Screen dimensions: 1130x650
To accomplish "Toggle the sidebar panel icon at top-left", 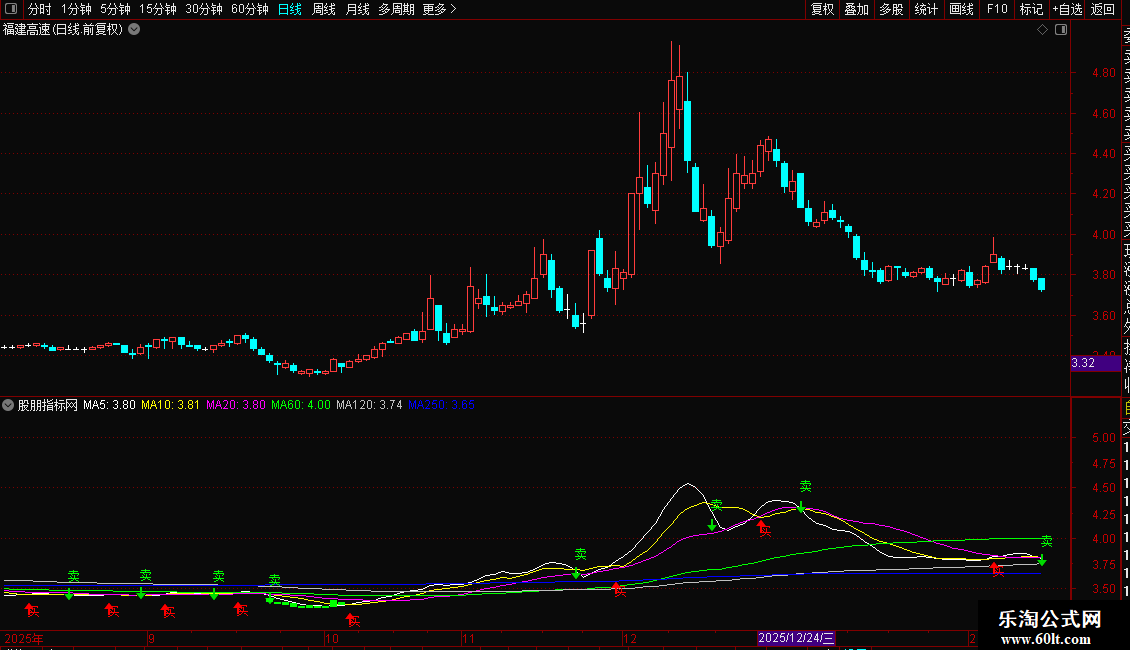I will (11, 9).
